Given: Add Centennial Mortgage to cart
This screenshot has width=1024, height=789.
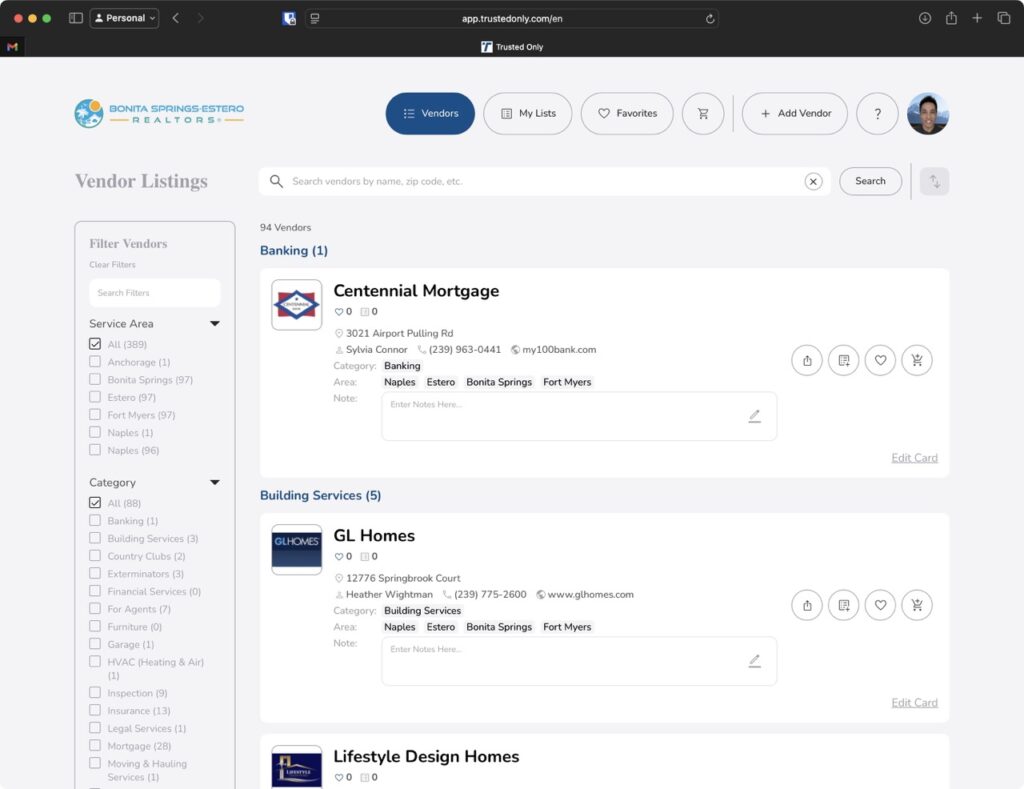Looking at the screenshot, I should pyautogui.click(x=916, y=360).
